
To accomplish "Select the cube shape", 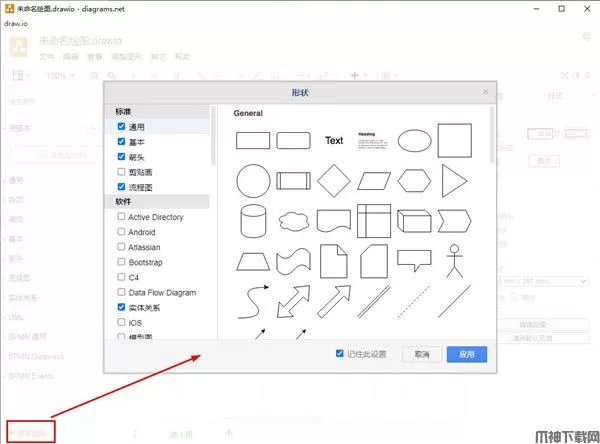I will point(414,220).
